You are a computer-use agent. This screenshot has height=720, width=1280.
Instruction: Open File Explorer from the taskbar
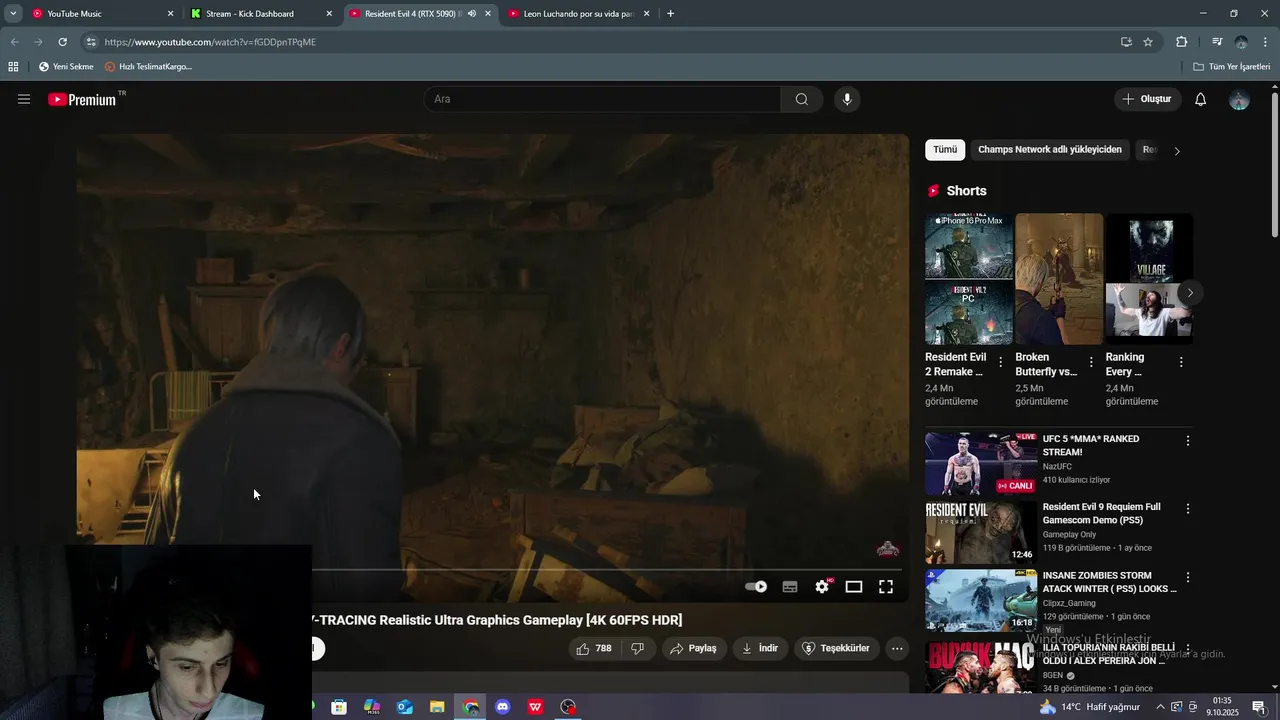(437, 707)
